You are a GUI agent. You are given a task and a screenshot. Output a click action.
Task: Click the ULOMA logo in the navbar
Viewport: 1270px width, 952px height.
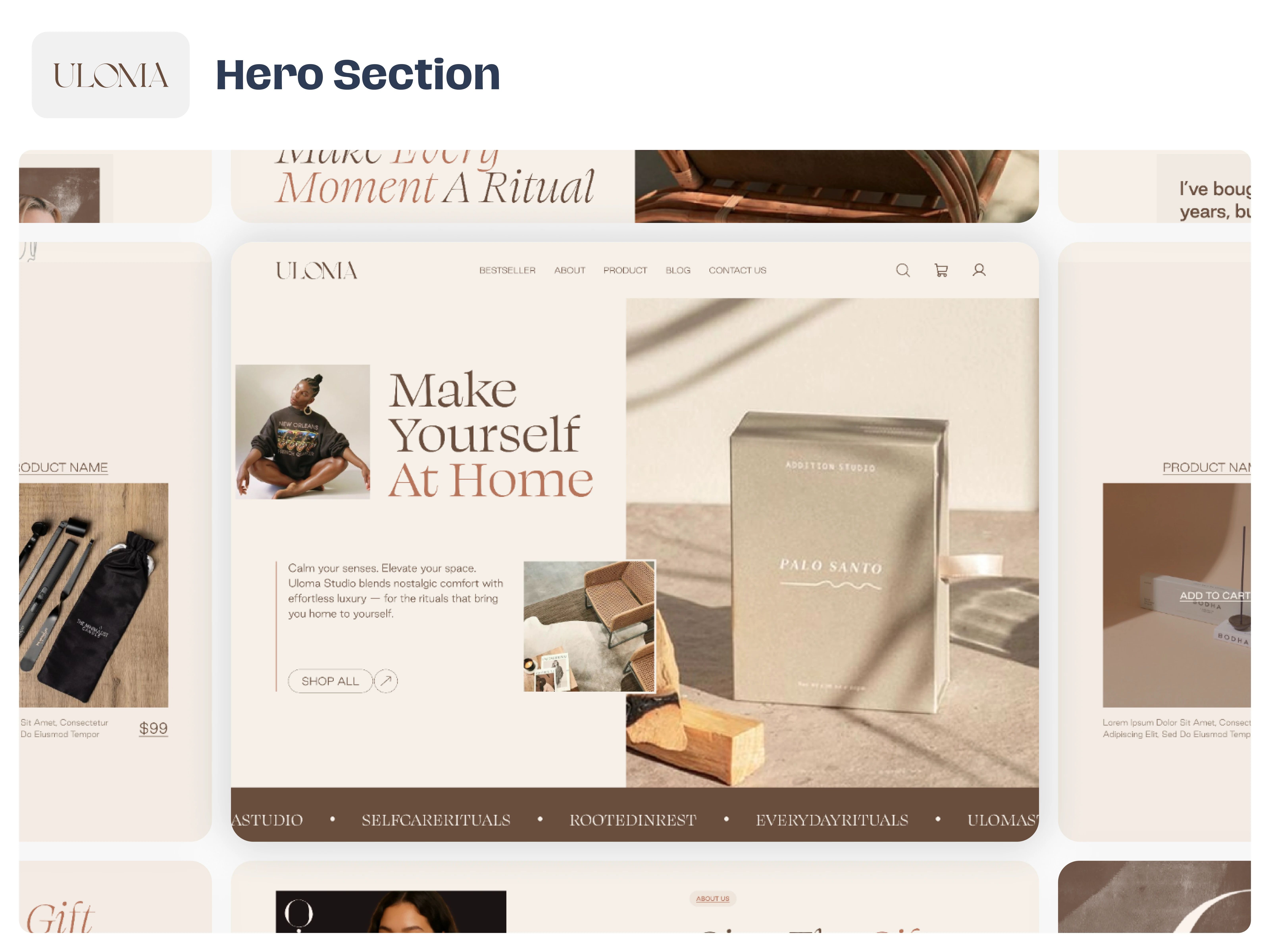click(316, 270)
